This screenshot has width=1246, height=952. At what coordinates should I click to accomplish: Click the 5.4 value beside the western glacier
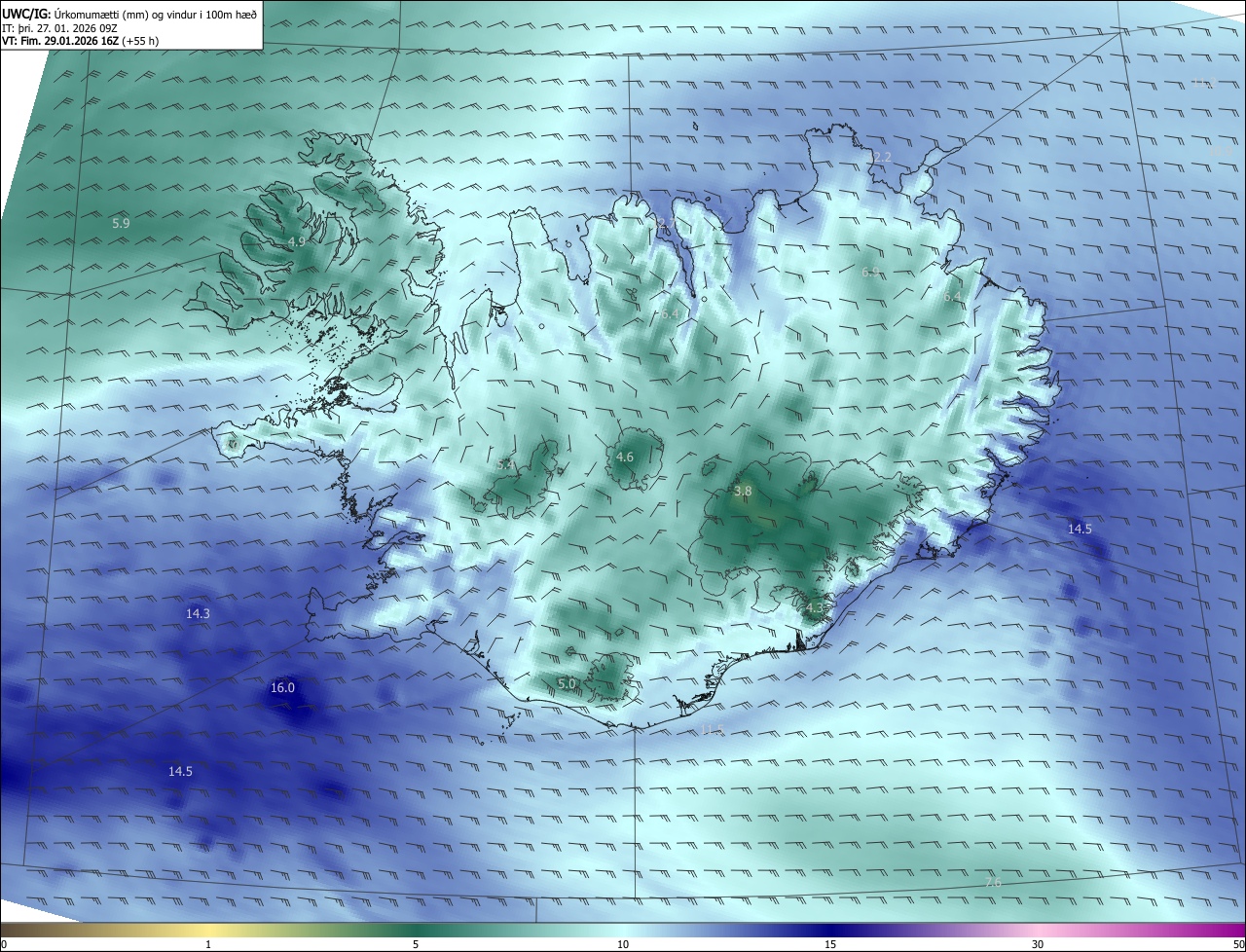(504, 465)
